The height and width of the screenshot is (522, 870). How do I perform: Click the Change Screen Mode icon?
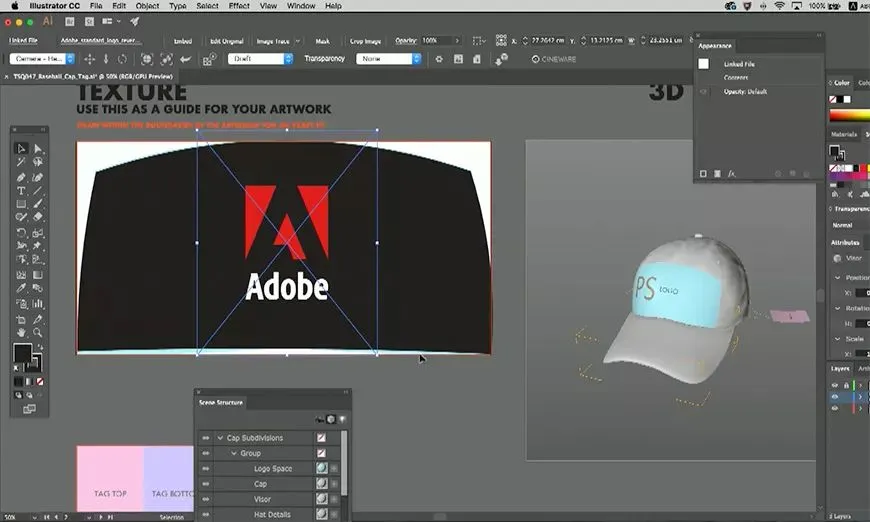(29, 409)
